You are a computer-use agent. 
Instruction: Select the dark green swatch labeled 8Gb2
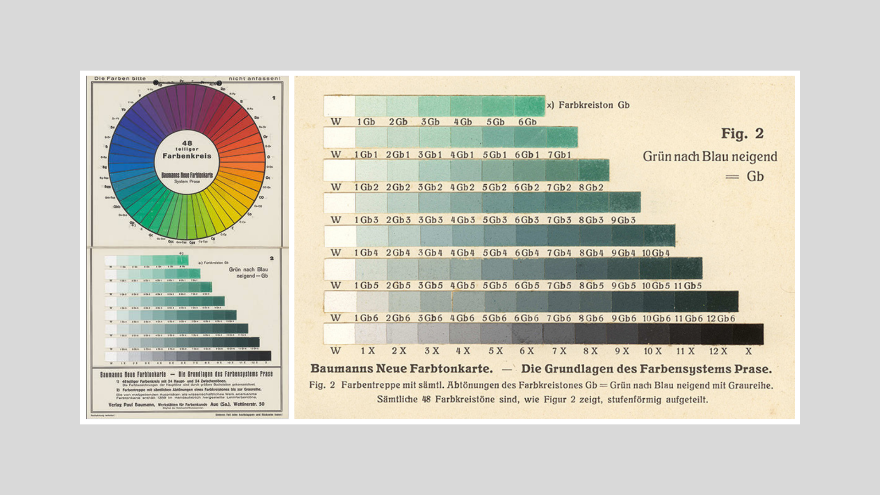pos(594,171)
